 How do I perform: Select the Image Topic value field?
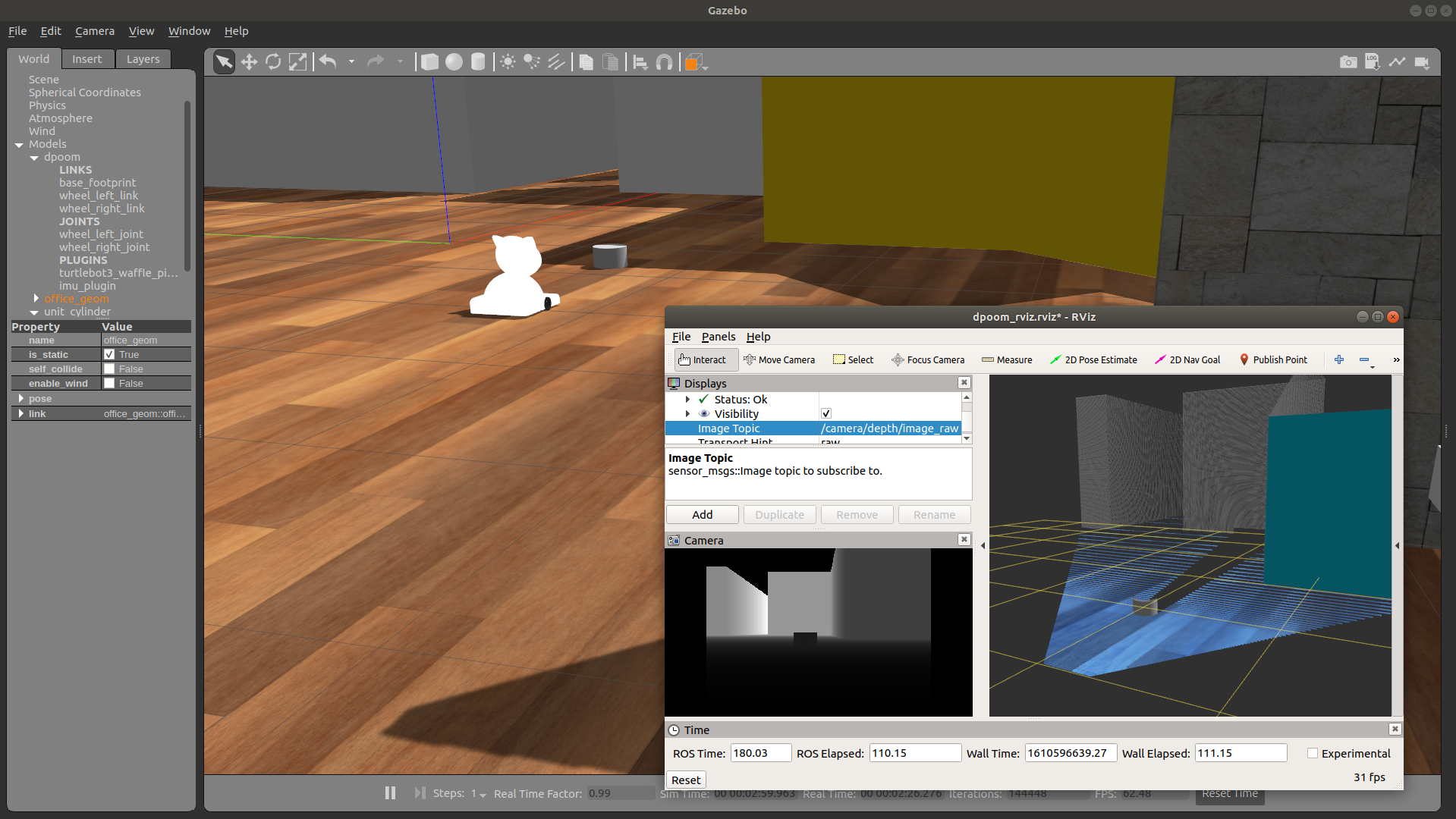click(x=890, y=428)
